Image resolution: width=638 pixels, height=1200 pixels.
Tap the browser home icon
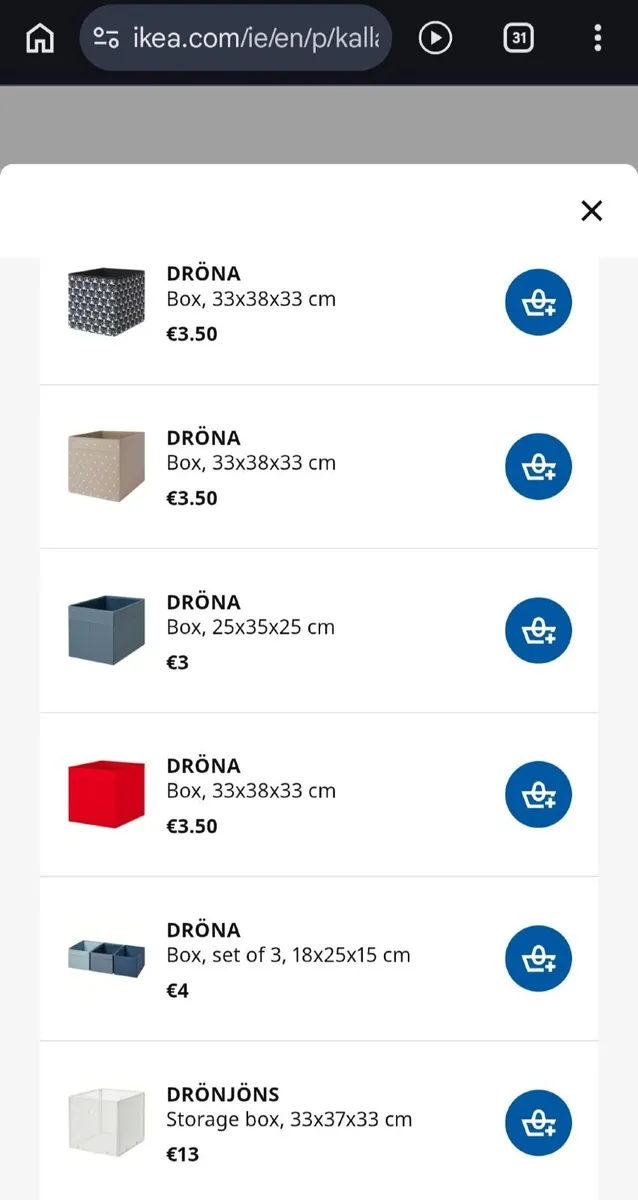click(x=40, y=38)
